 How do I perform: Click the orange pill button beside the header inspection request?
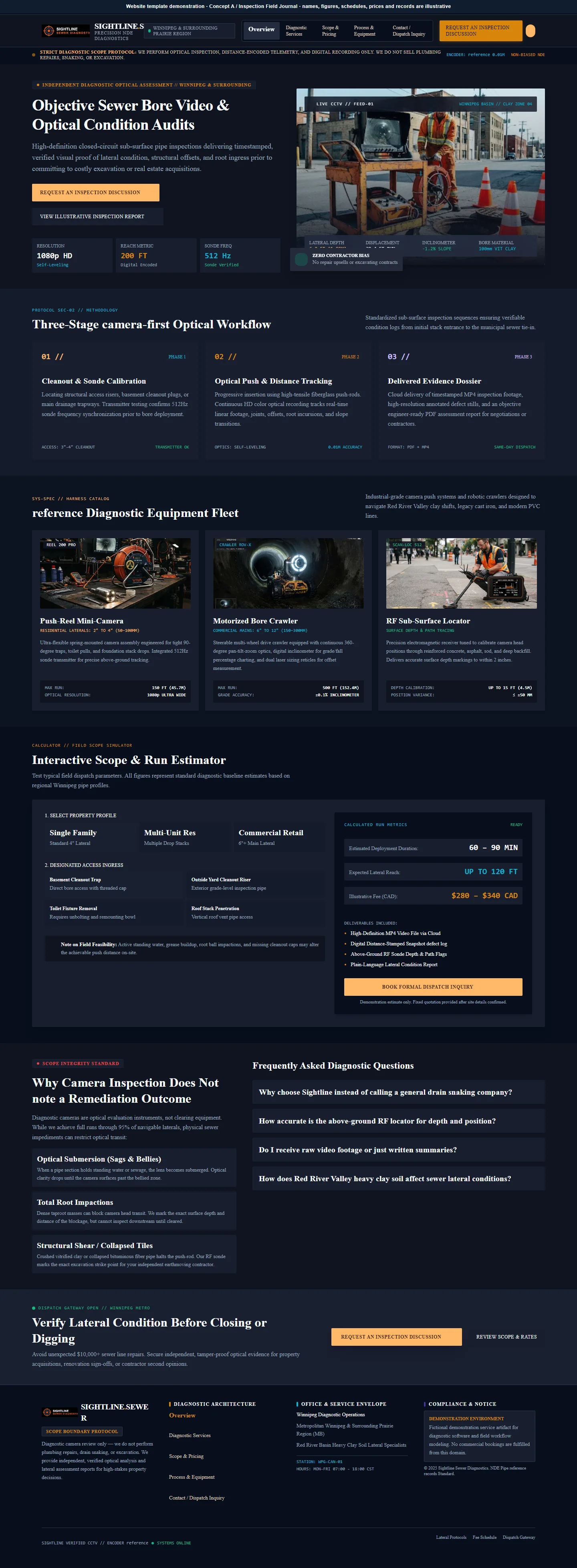pos(530,30)
